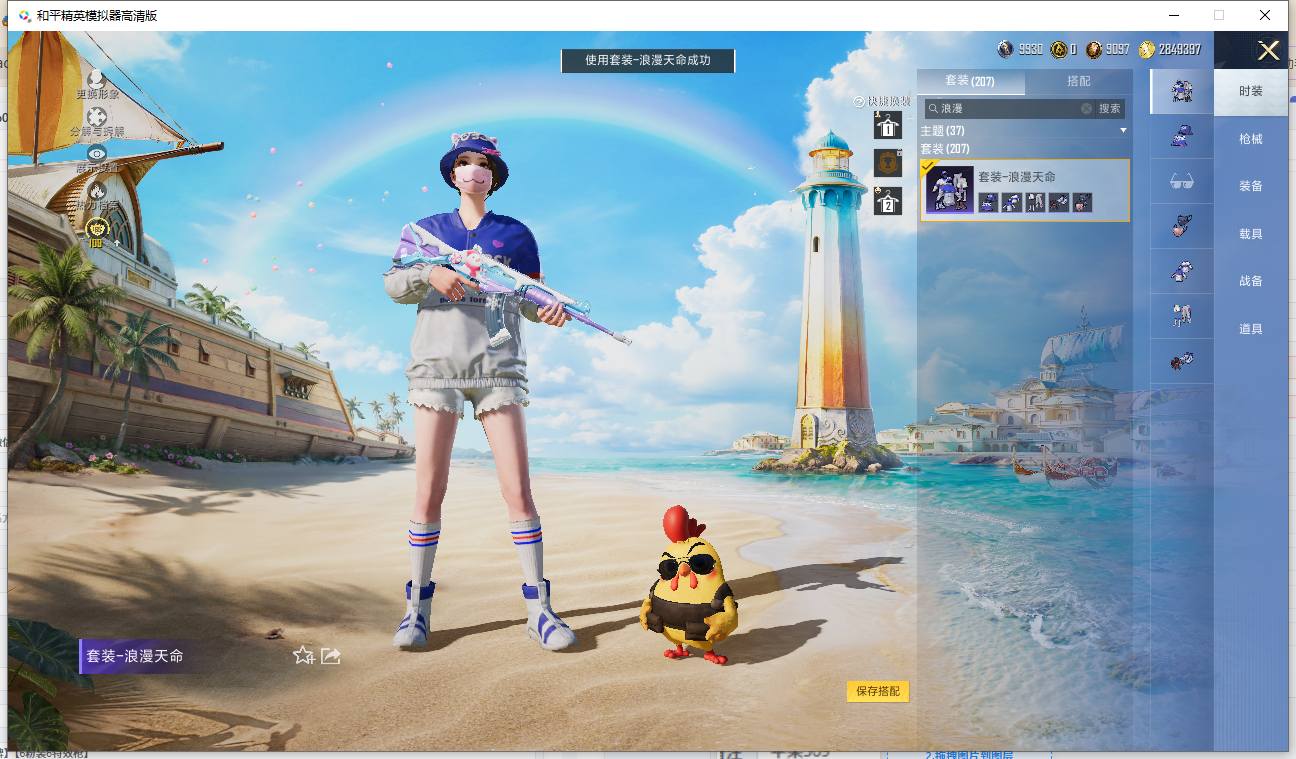Image resolution: width=1296 pixels, height=759 pixels.
Task: Expand the 主题 (37) dropdown arrow
Action: click(x=1123, y=131)
